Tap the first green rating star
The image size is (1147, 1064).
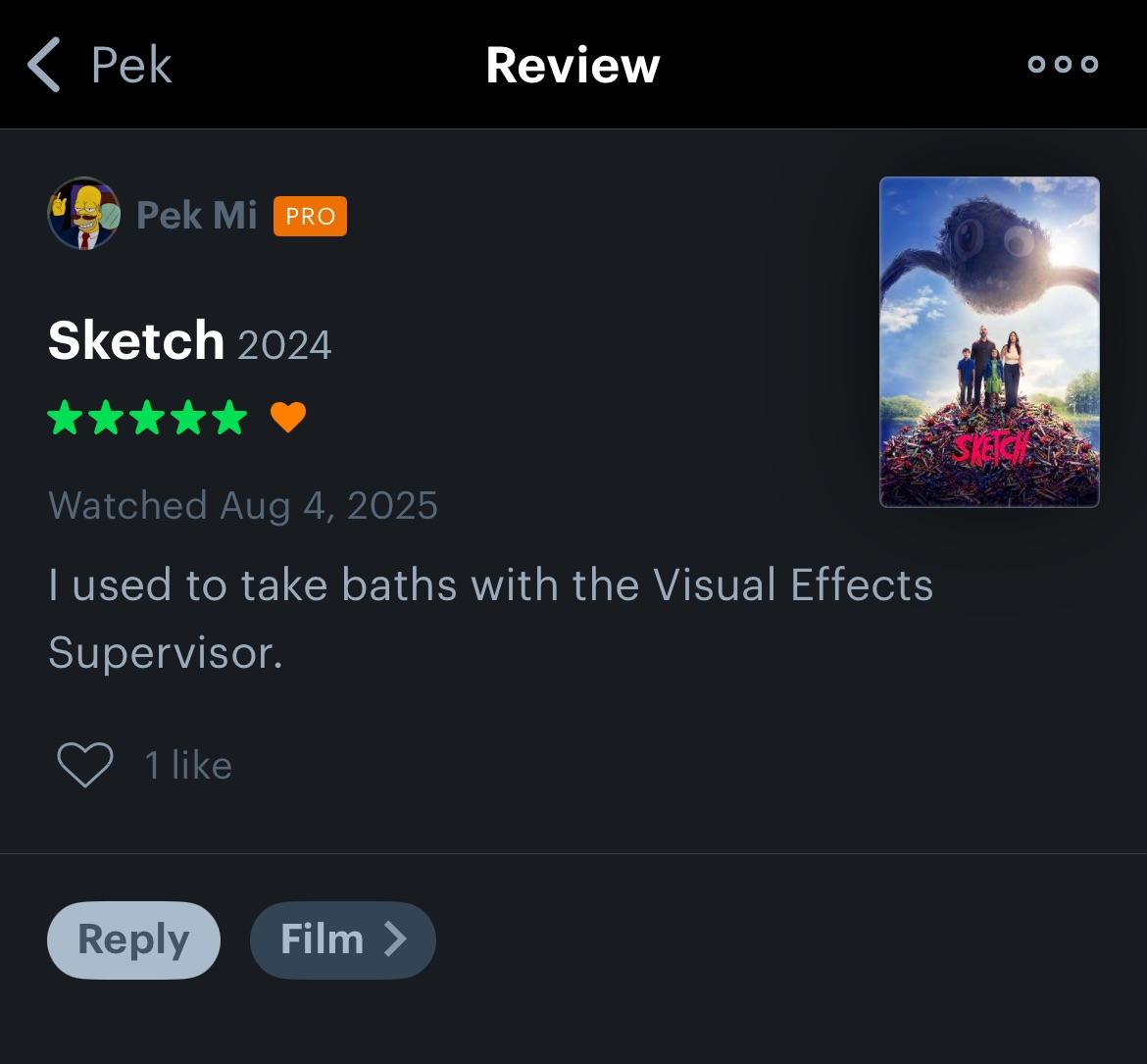click(66, 418)
